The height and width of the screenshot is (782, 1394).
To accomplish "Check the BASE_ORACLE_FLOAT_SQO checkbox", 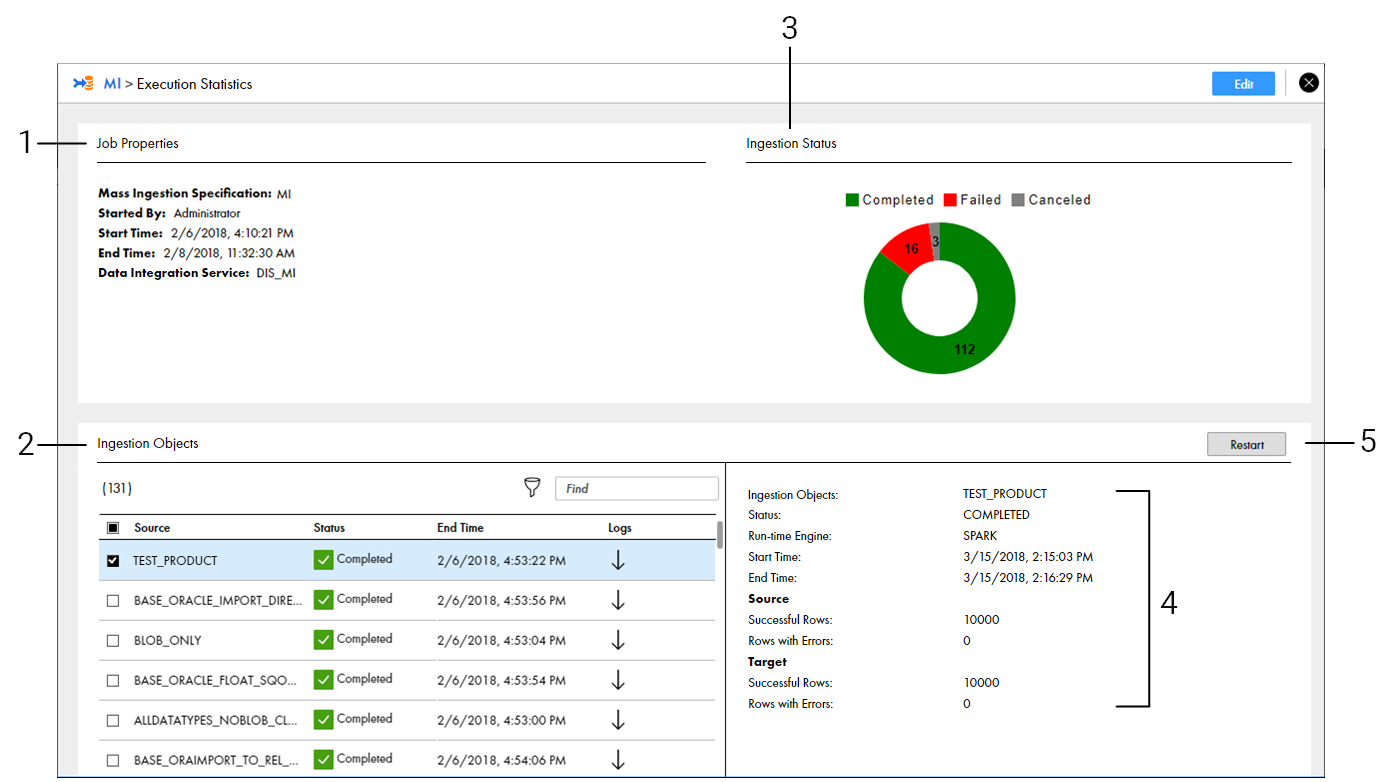I will pyautogui.click(x=113, y=681).
